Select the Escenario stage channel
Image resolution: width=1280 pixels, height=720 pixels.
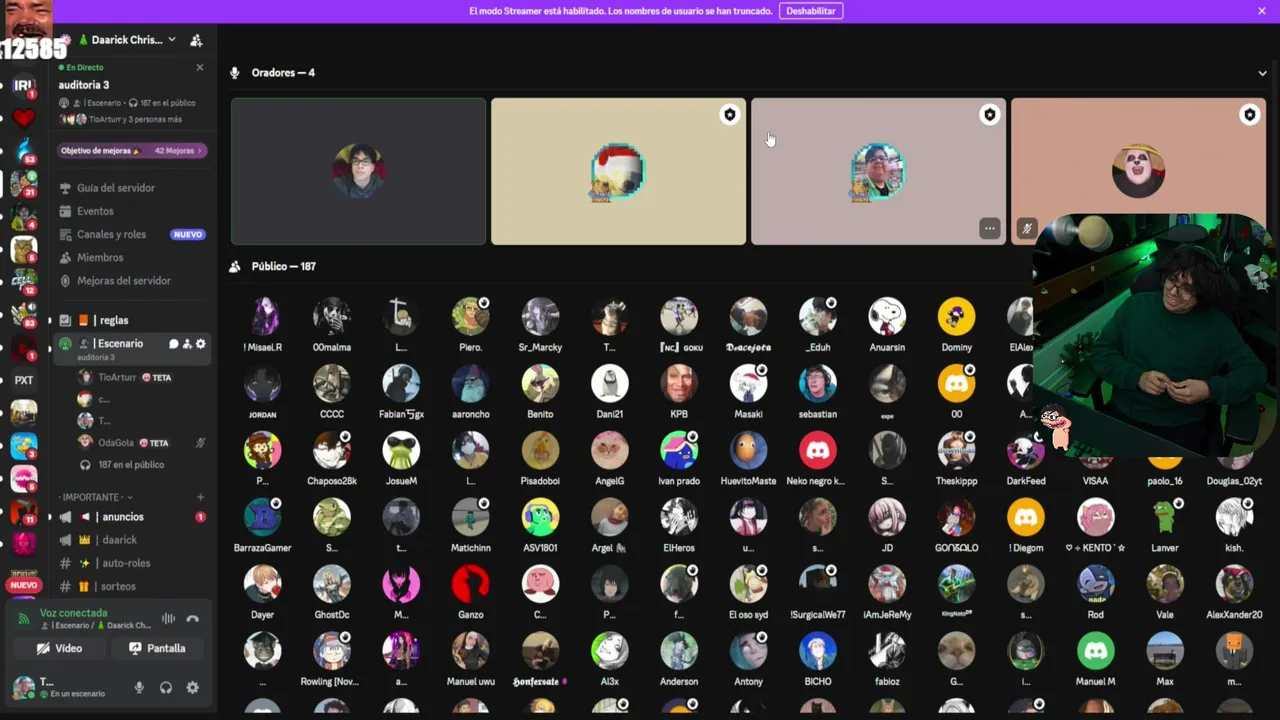coord(131,348)
